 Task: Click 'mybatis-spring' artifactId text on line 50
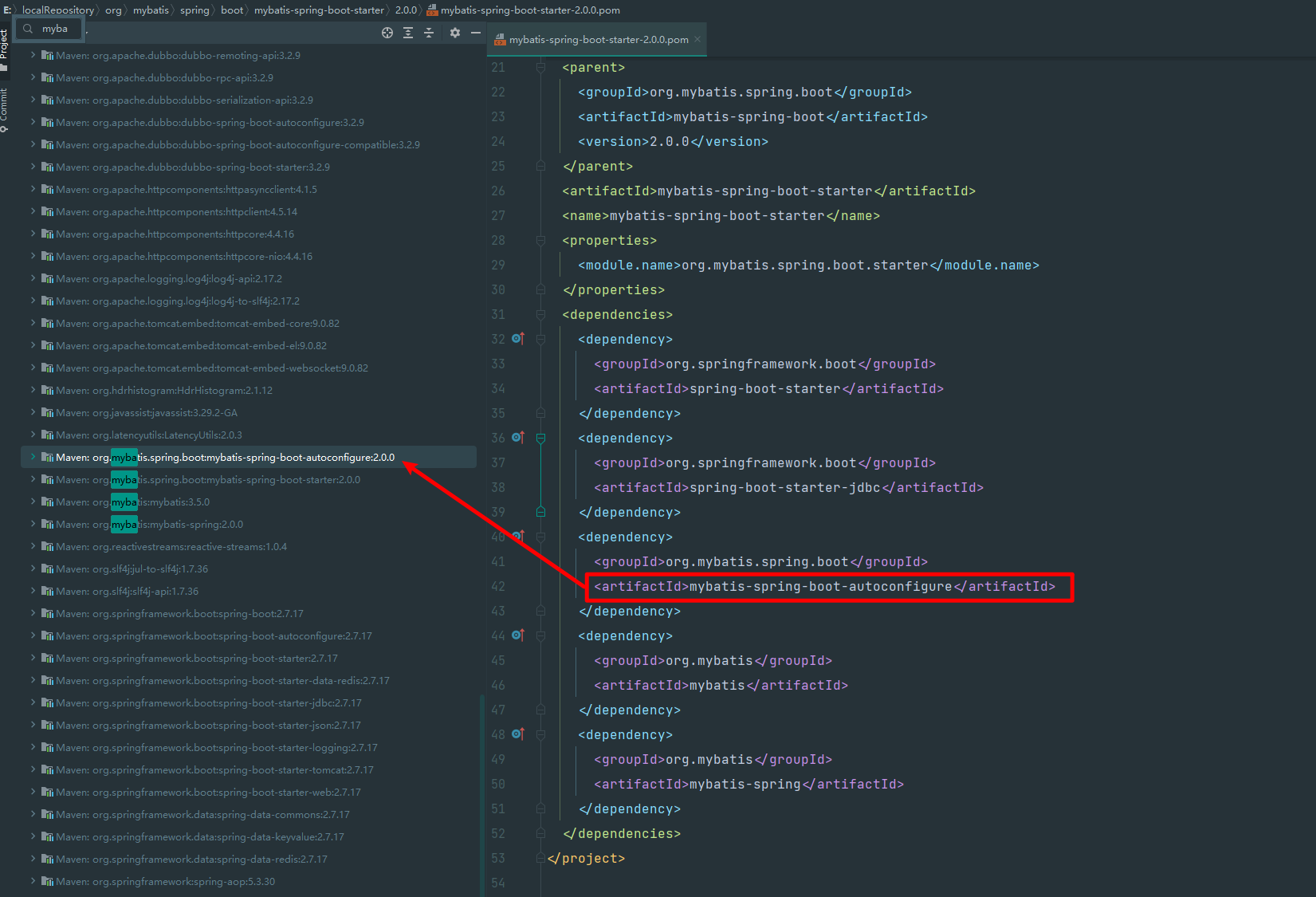click(x=744, y=785)
